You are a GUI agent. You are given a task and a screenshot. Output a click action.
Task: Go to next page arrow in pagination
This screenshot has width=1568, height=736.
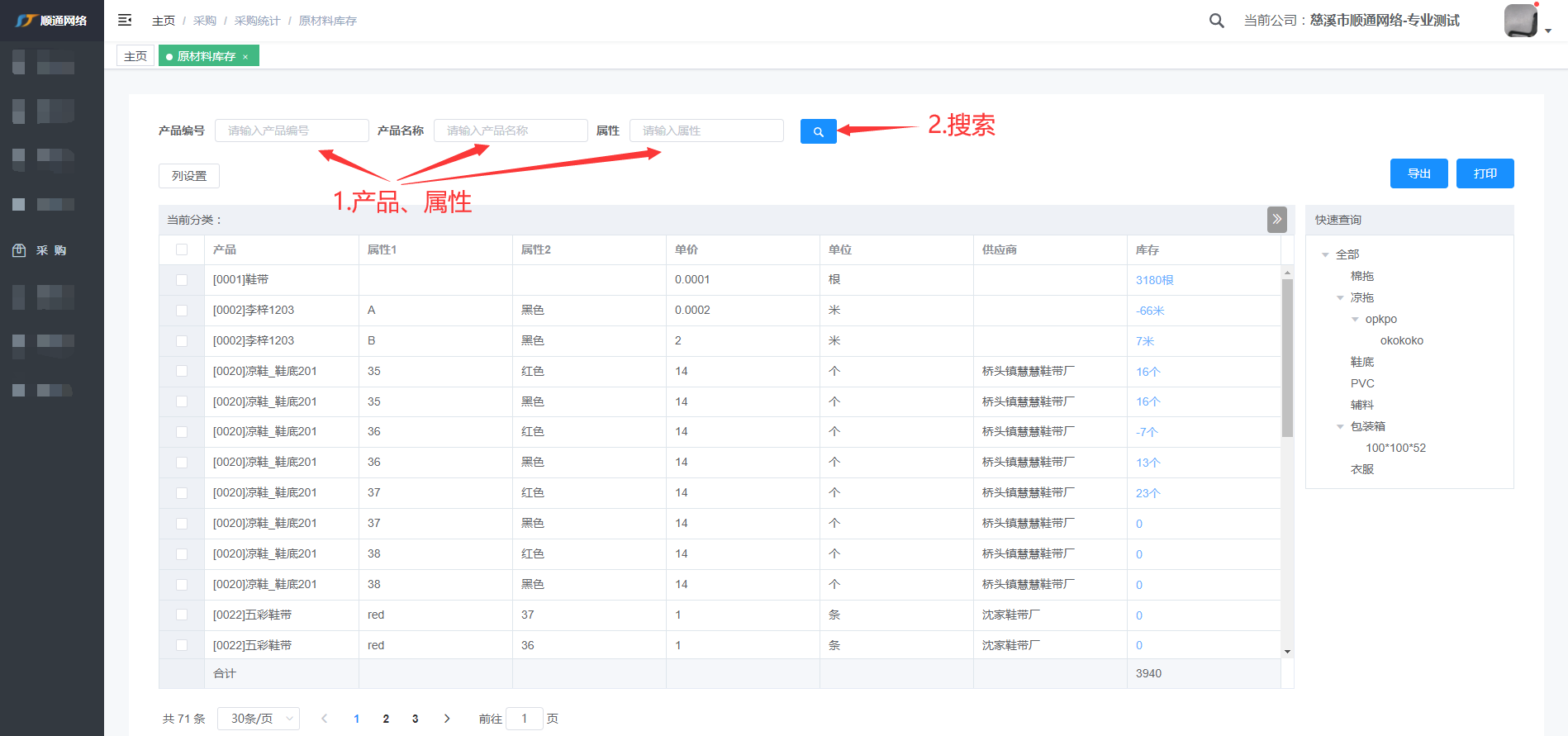pyautogui.click(x=447, y=719)
